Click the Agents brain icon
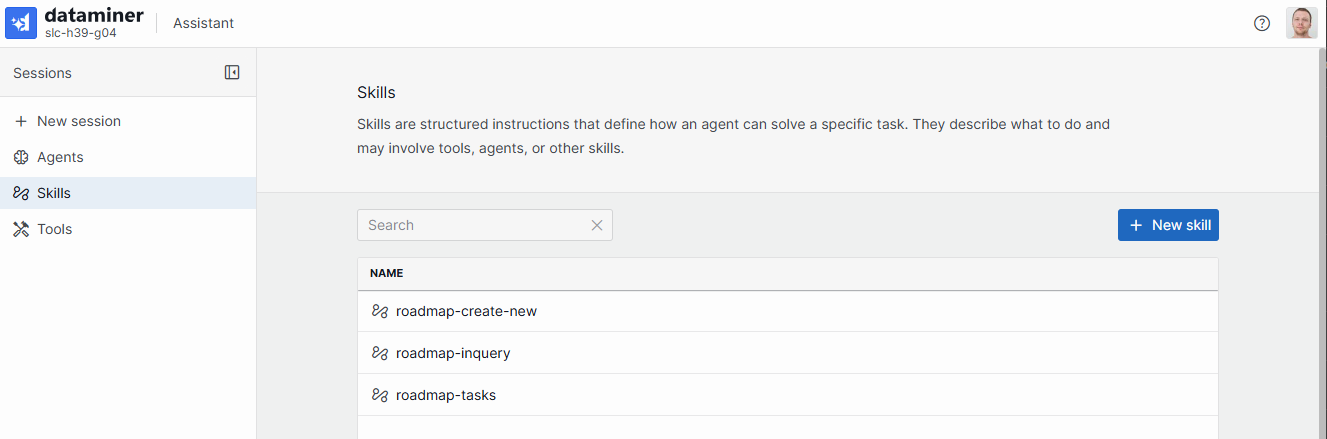Image resolution: width=1327 pixels, height=439 pixels. (x=21, y=157)
